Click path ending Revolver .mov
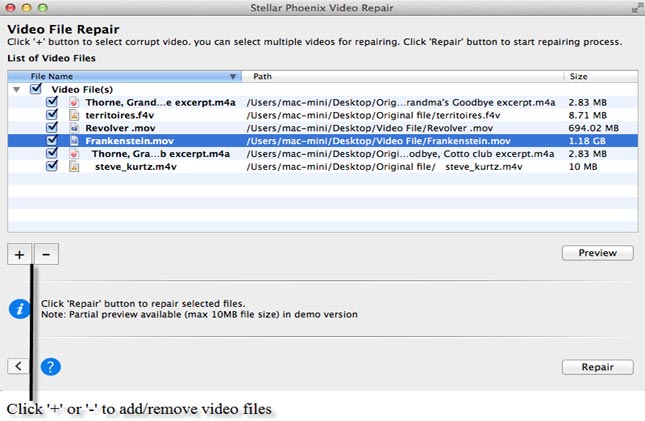Image resolution: width=645 pixels, height=421 pixels. coord(369,128)
